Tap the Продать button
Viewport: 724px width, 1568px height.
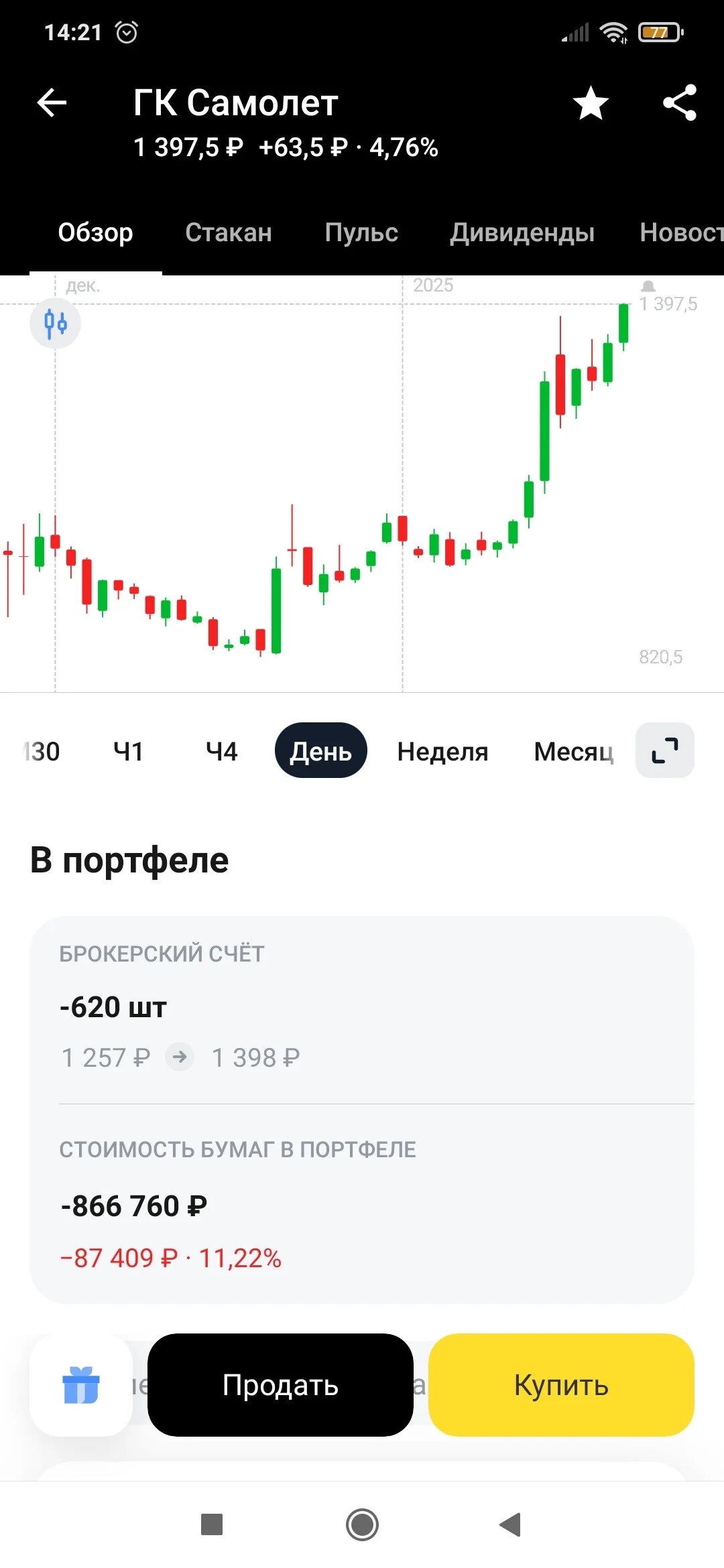(280, 1384)
